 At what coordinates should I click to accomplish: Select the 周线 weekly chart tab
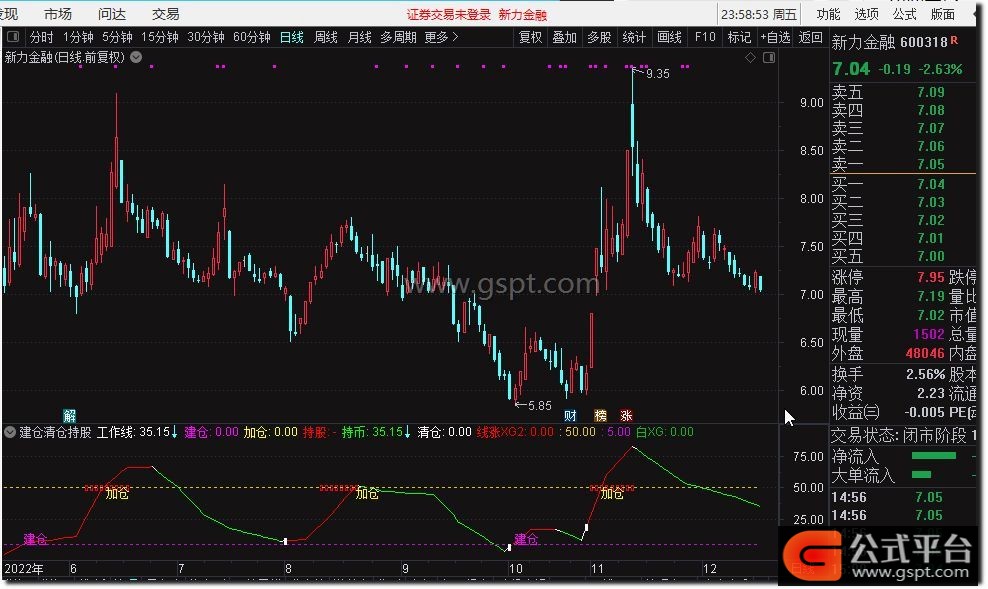pos(326,37)
